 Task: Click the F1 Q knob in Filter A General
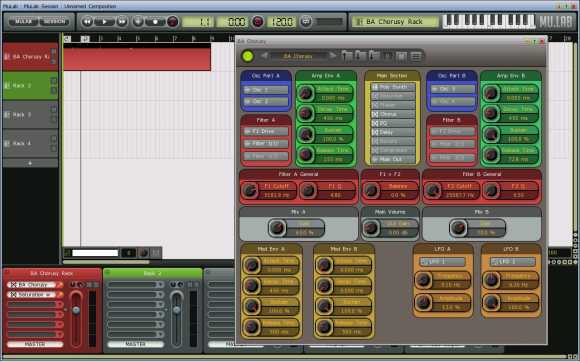308,190
